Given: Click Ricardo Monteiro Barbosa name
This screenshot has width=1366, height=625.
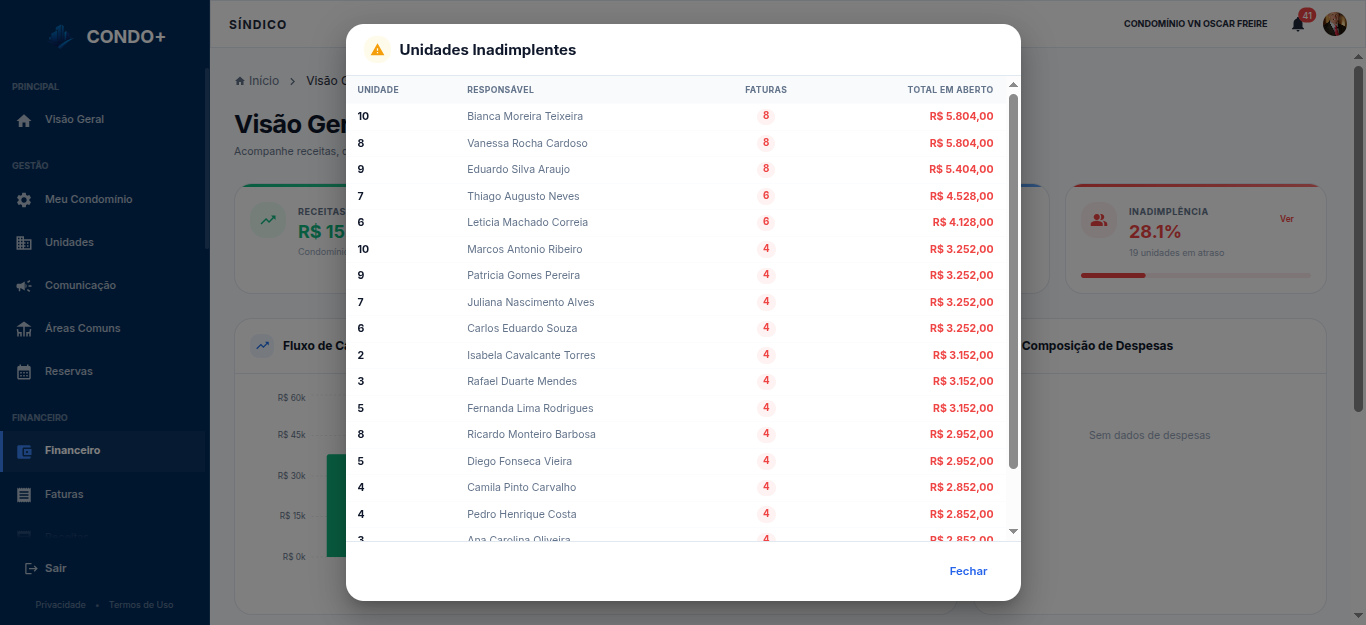Looking at the screenshot, I should [531, 435].
